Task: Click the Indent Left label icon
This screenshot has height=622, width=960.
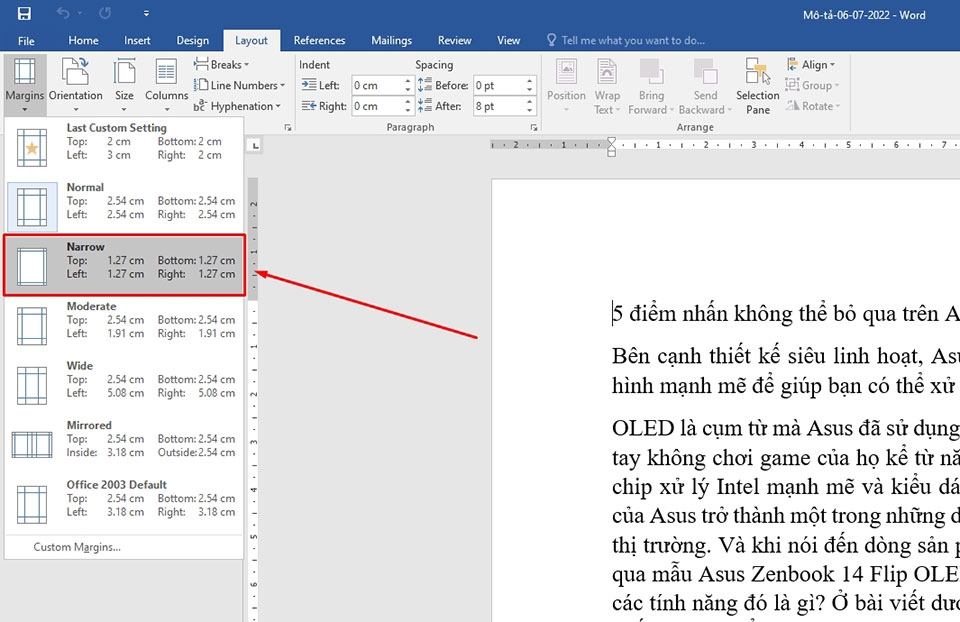Action: pyautogui.click(x=309, y=85)
